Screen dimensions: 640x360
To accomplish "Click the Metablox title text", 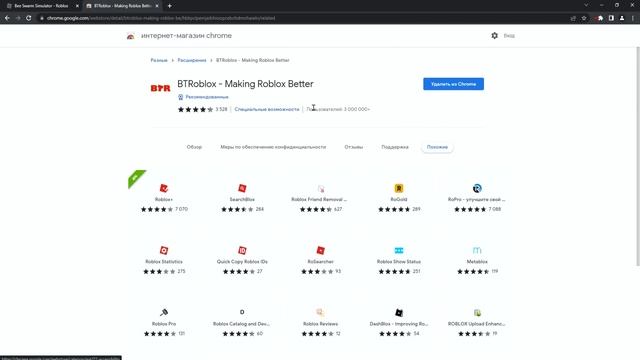I will pos(477,262).
